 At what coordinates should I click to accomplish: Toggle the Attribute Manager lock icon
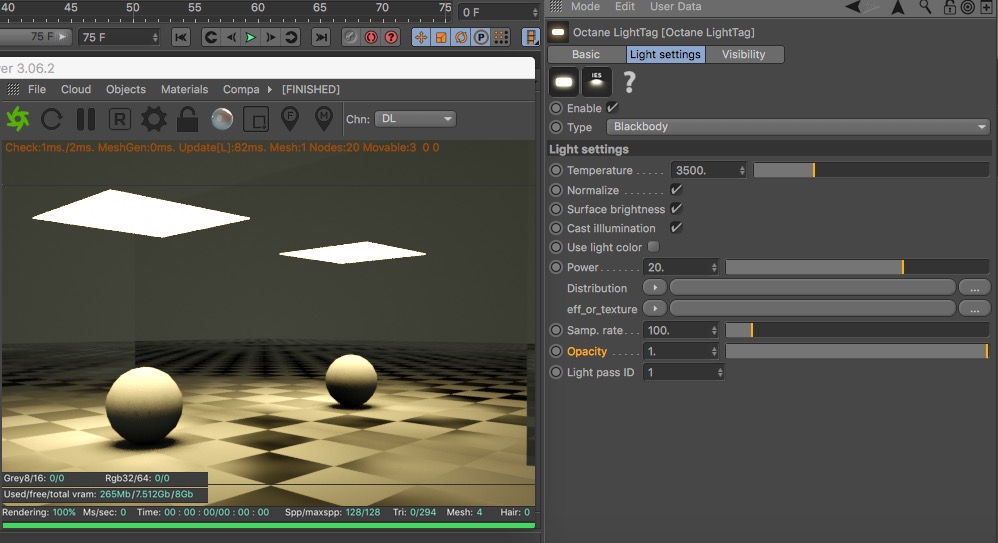coord(950,7)
